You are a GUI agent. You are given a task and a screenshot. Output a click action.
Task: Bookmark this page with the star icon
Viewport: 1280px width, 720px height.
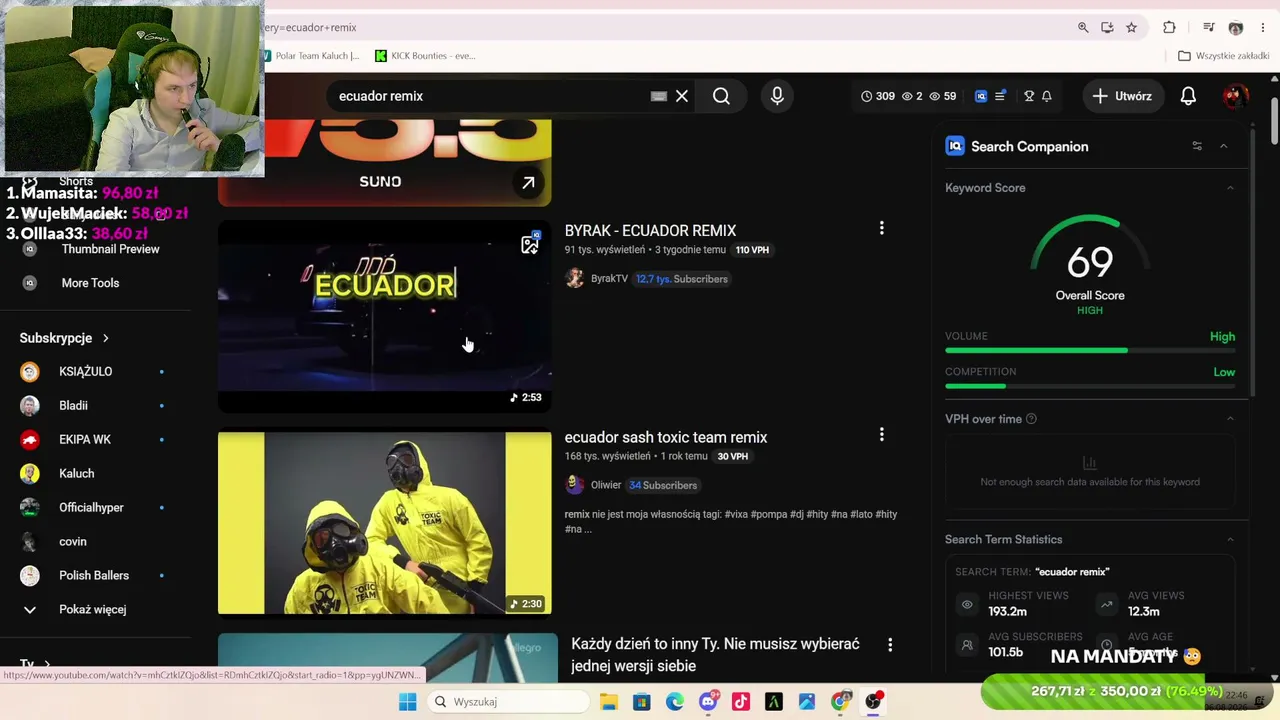[1131, 27]
